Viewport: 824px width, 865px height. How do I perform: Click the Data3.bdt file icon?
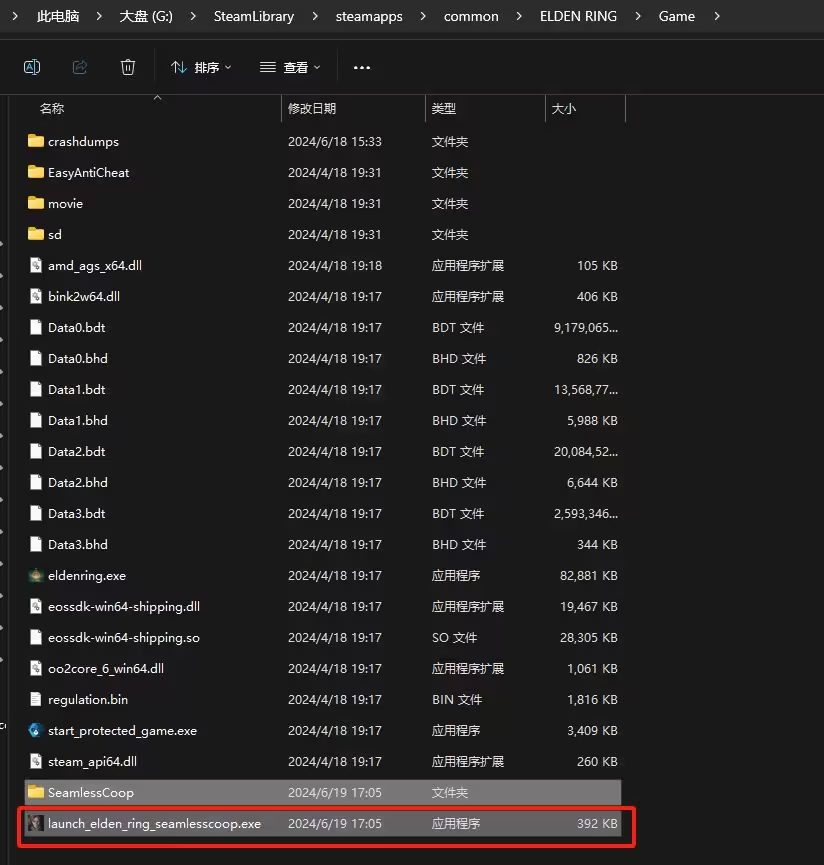point(36,513)
